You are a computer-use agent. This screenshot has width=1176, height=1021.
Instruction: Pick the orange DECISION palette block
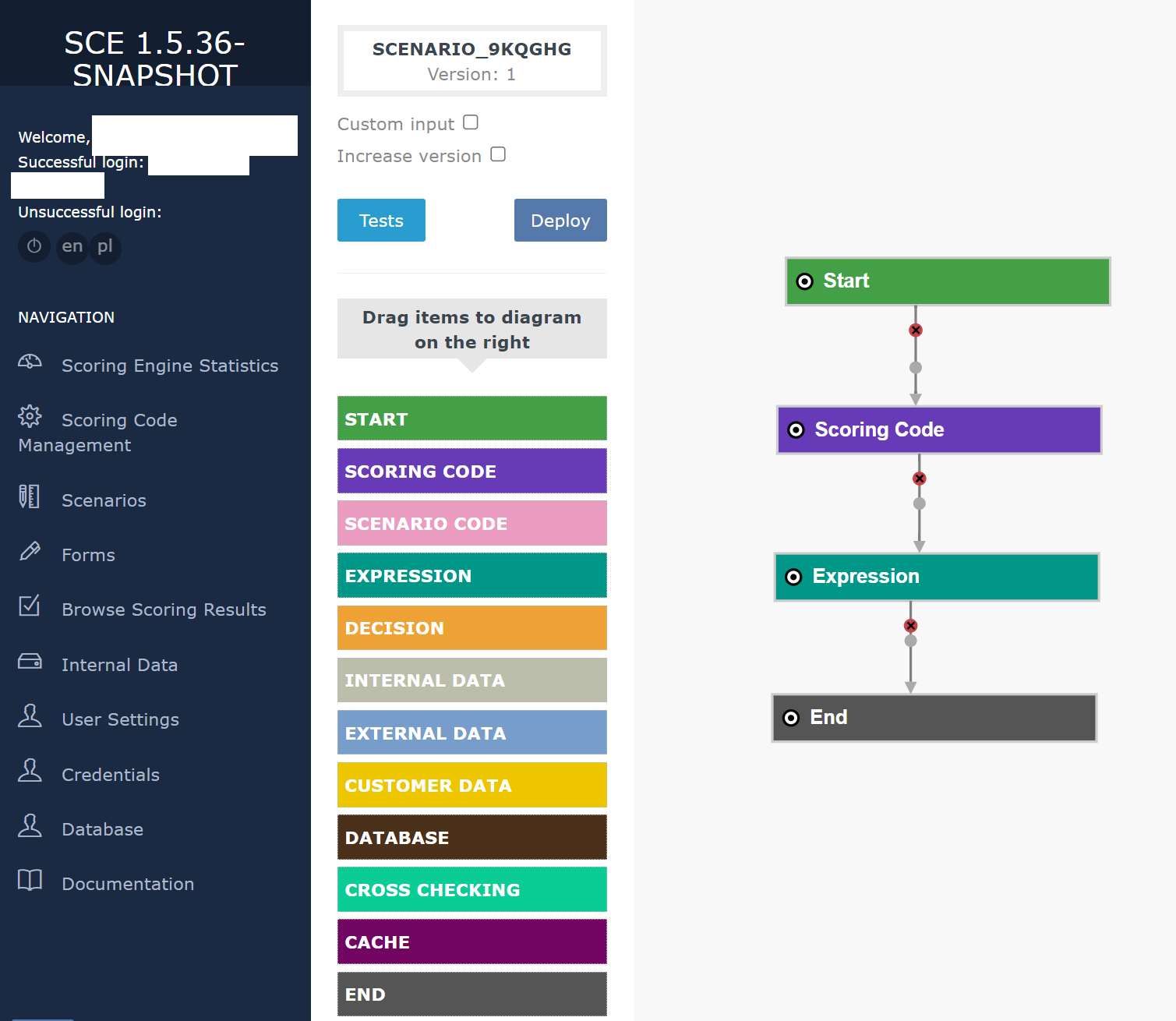pos(471,628)
